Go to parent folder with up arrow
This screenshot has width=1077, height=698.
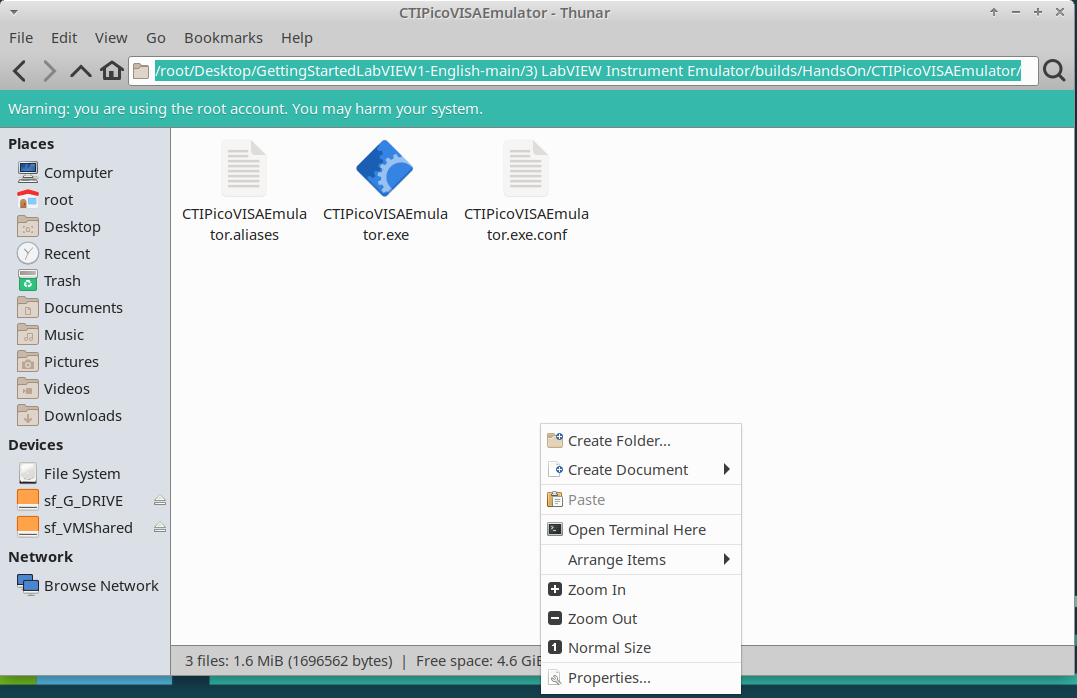[x=80, y=71]
